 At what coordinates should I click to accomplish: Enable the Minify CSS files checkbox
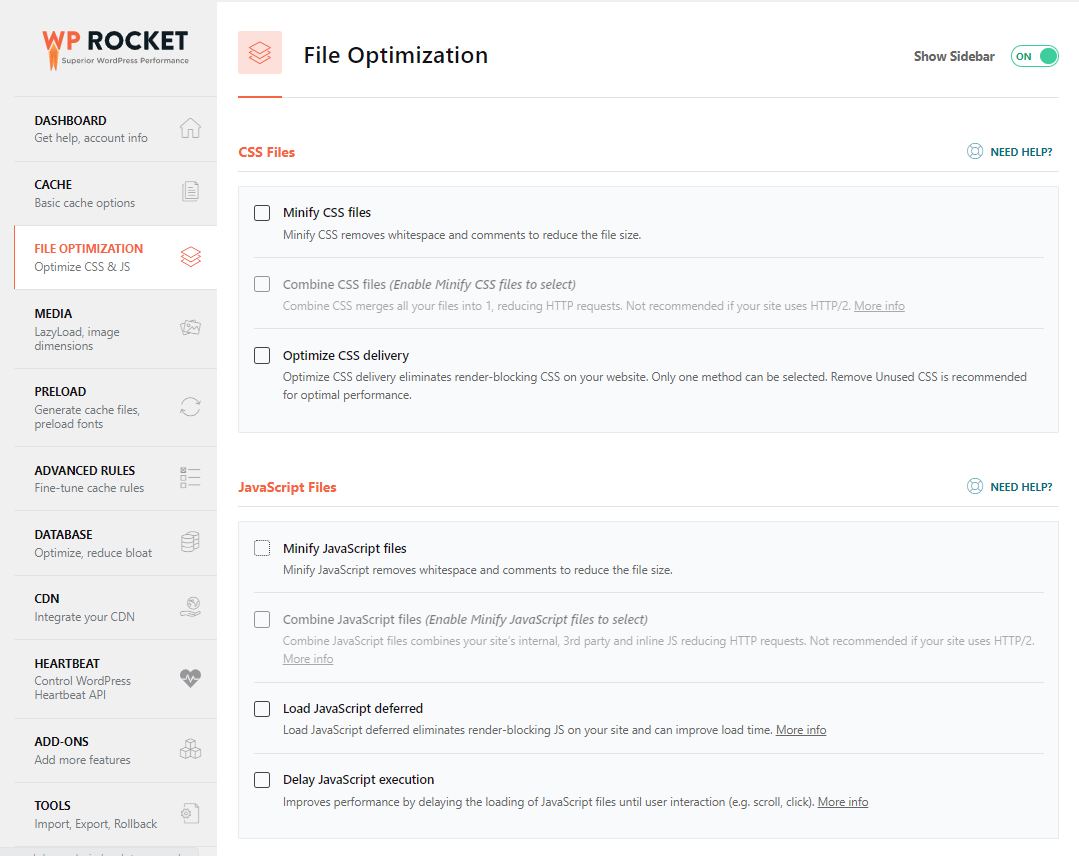[x=262, y=212]
